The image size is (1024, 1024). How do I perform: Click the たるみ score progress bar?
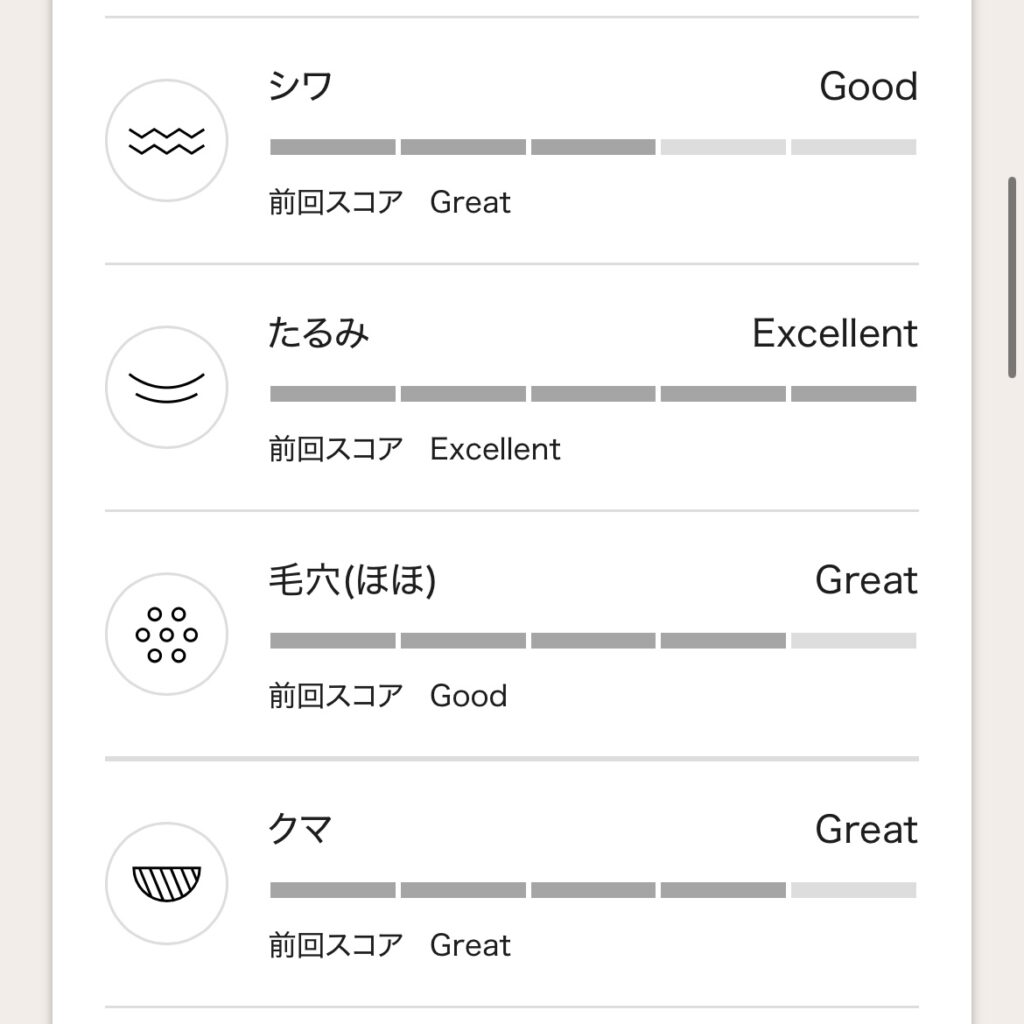tap(592, 394)
